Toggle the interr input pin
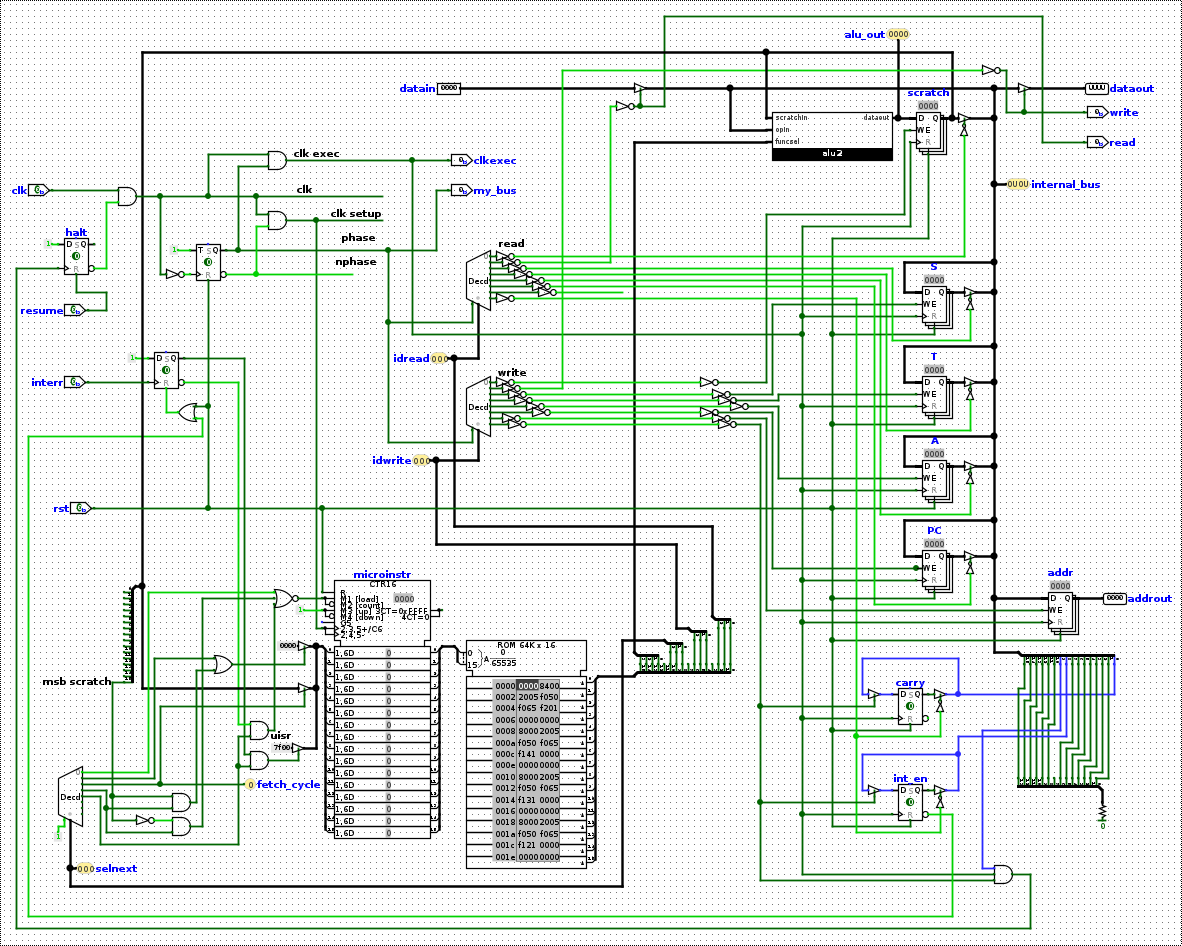 [75, 382]
